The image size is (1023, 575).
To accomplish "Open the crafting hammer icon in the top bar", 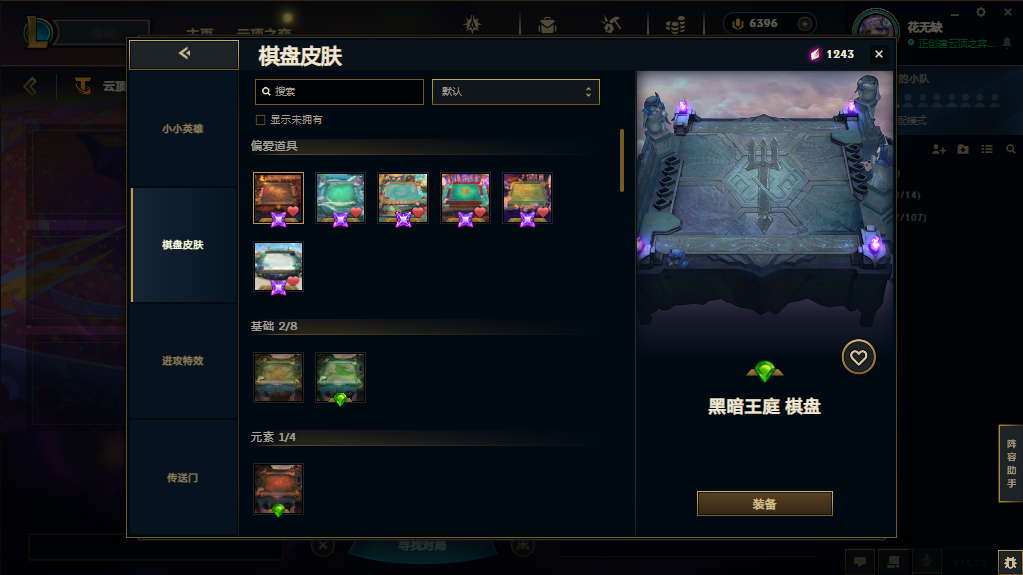I will [611, 25].
